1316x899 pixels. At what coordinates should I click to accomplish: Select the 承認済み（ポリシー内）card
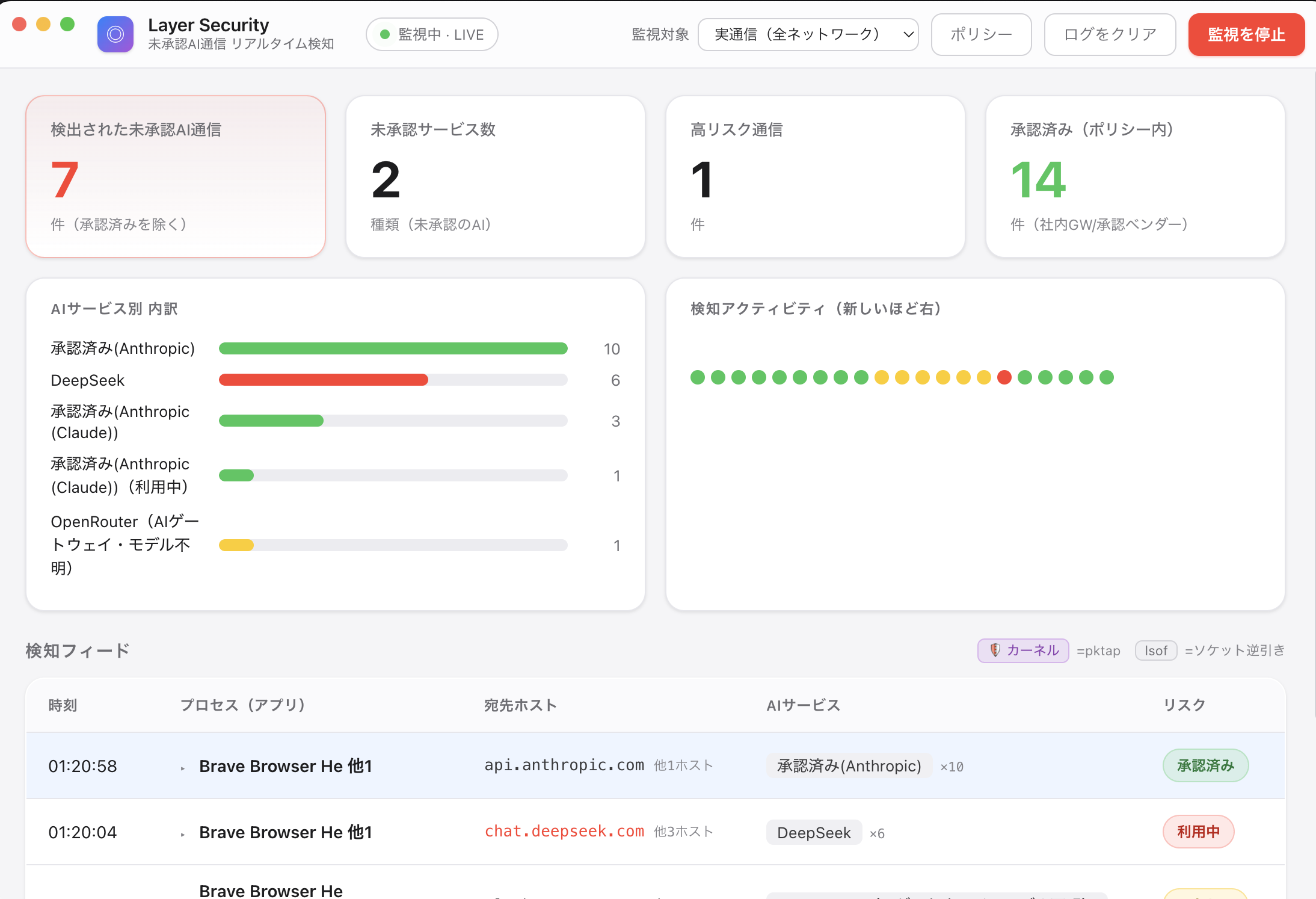click(x=1136, y=176)
